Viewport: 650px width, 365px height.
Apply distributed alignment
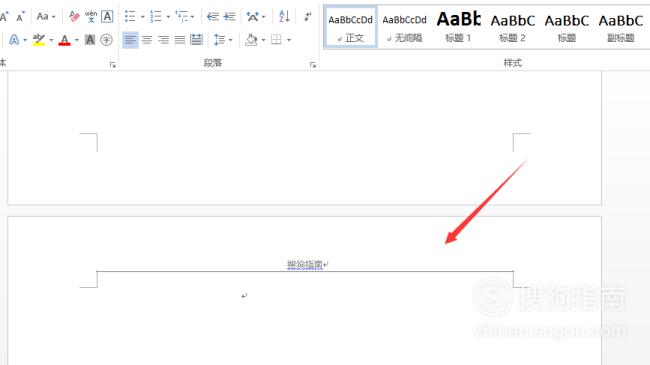tap(196, 40)
